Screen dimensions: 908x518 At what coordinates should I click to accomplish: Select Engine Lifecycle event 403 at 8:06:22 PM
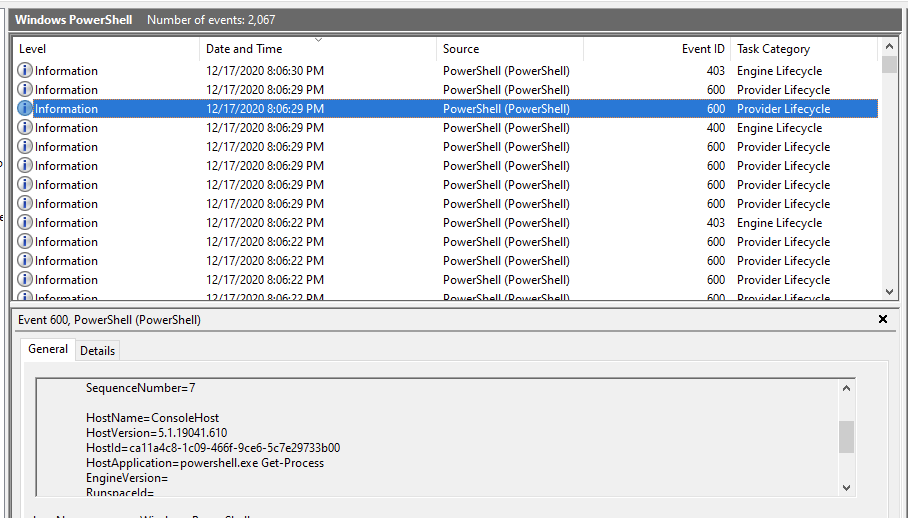point(447,223)
